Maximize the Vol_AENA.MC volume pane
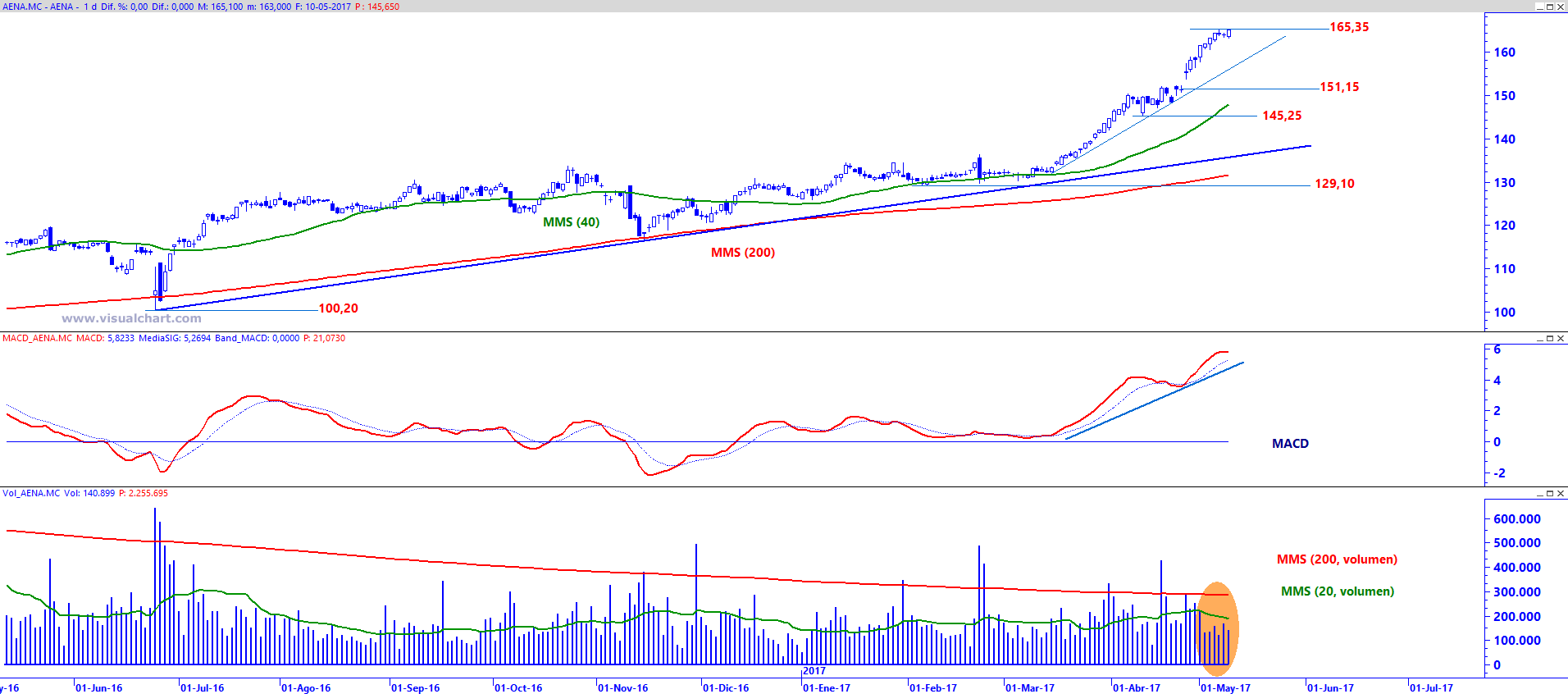1568x694 pixels. [1550, 493]
